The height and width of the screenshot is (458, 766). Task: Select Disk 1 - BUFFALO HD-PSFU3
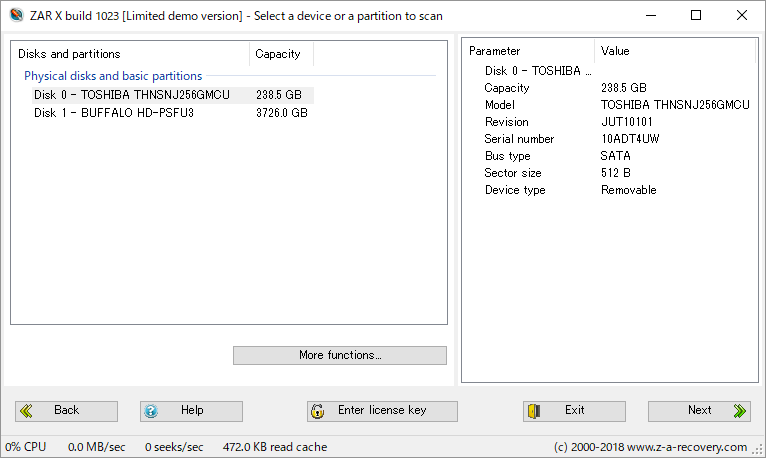(x=113, y=113)
